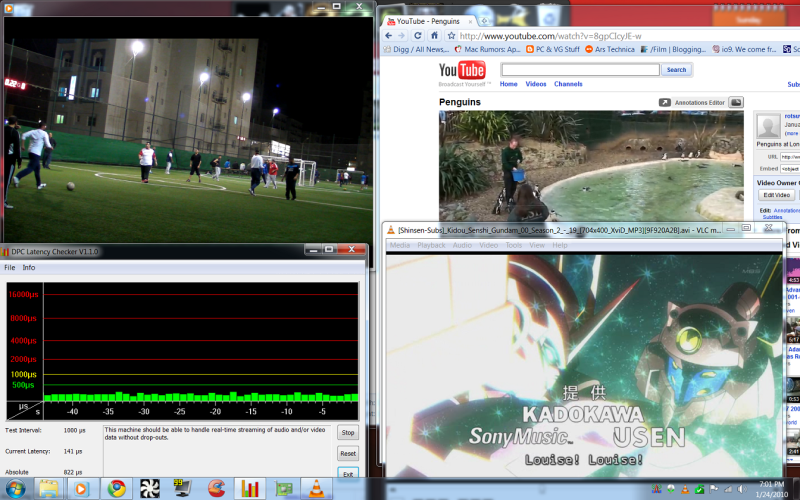Reload the YouTube page in Chrome

(x=418, y=36)
